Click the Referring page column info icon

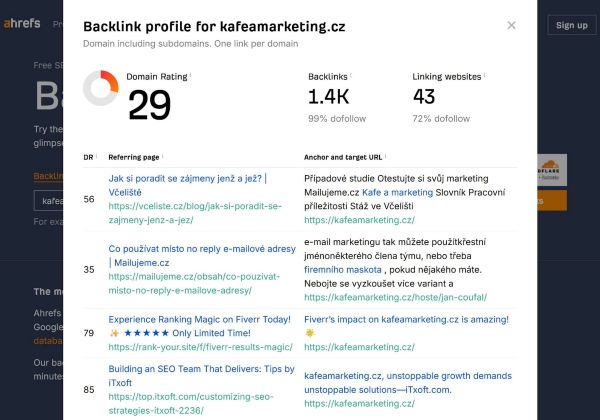pyautogui.click(x=162, y=157)
